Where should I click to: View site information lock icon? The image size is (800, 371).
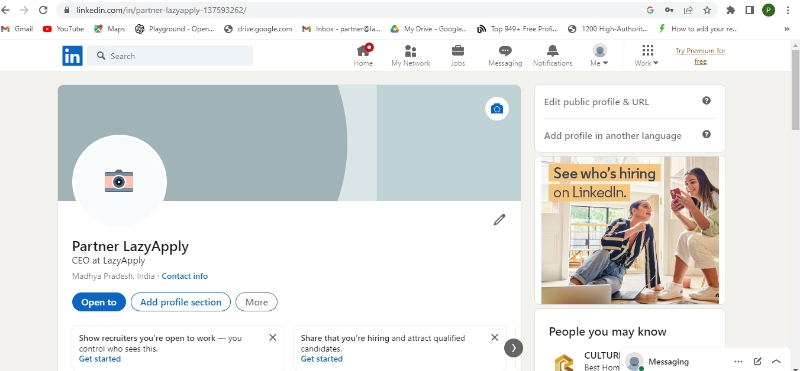[66, 10]
